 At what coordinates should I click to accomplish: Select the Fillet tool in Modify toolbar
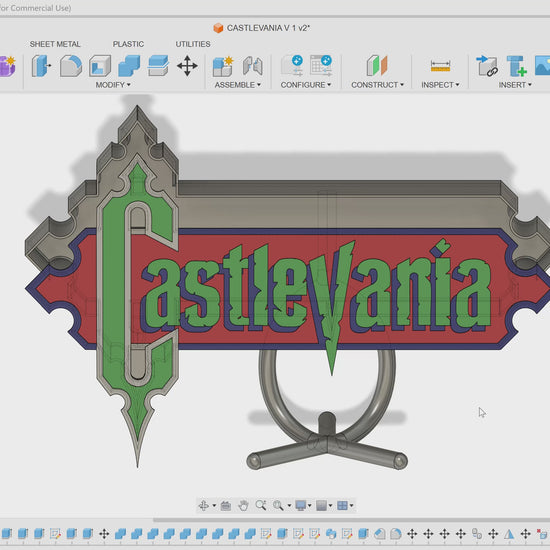click(71, 66)
